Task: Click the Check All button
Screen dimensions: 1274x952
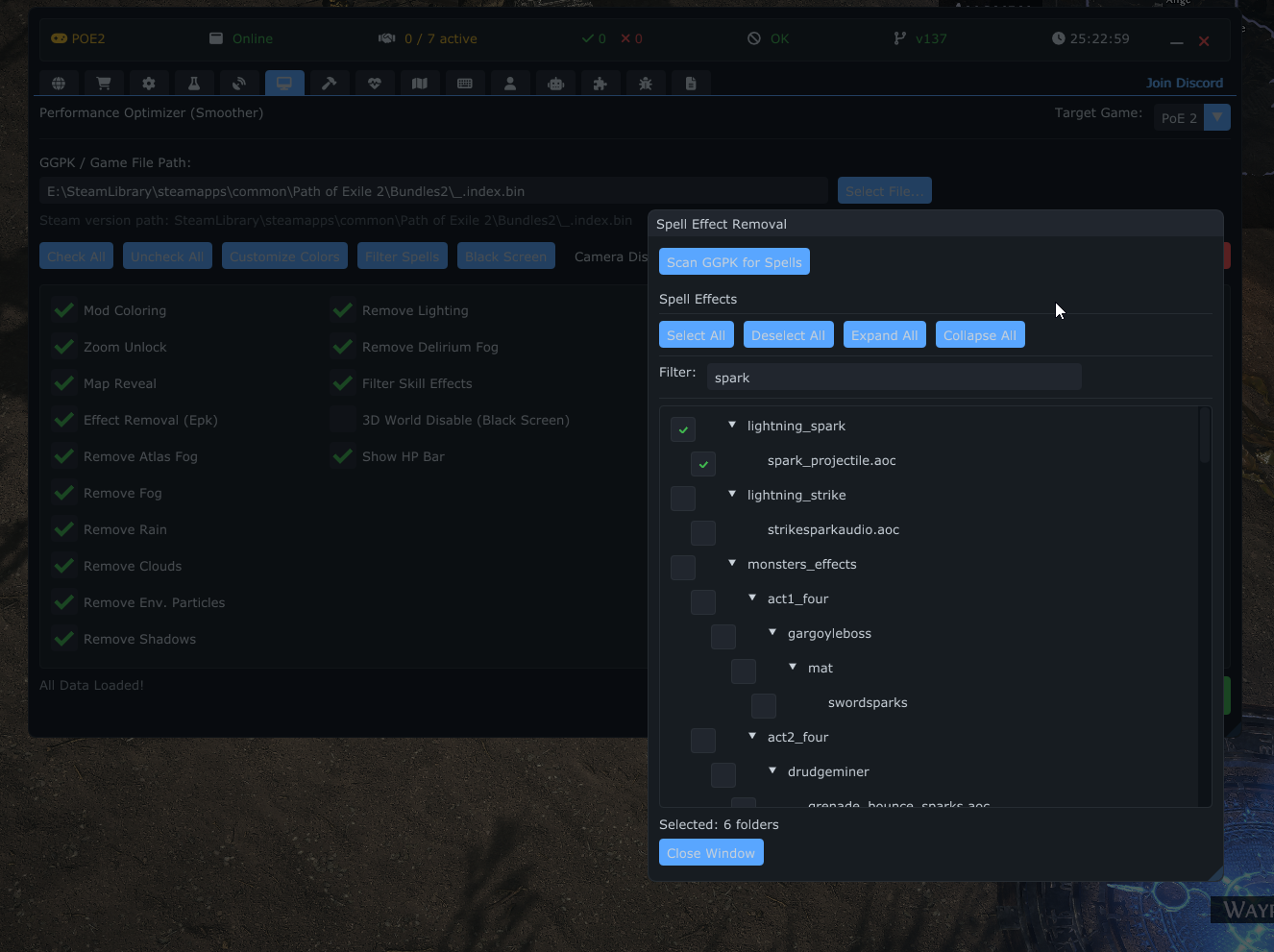Action: [x=77, y=256]
